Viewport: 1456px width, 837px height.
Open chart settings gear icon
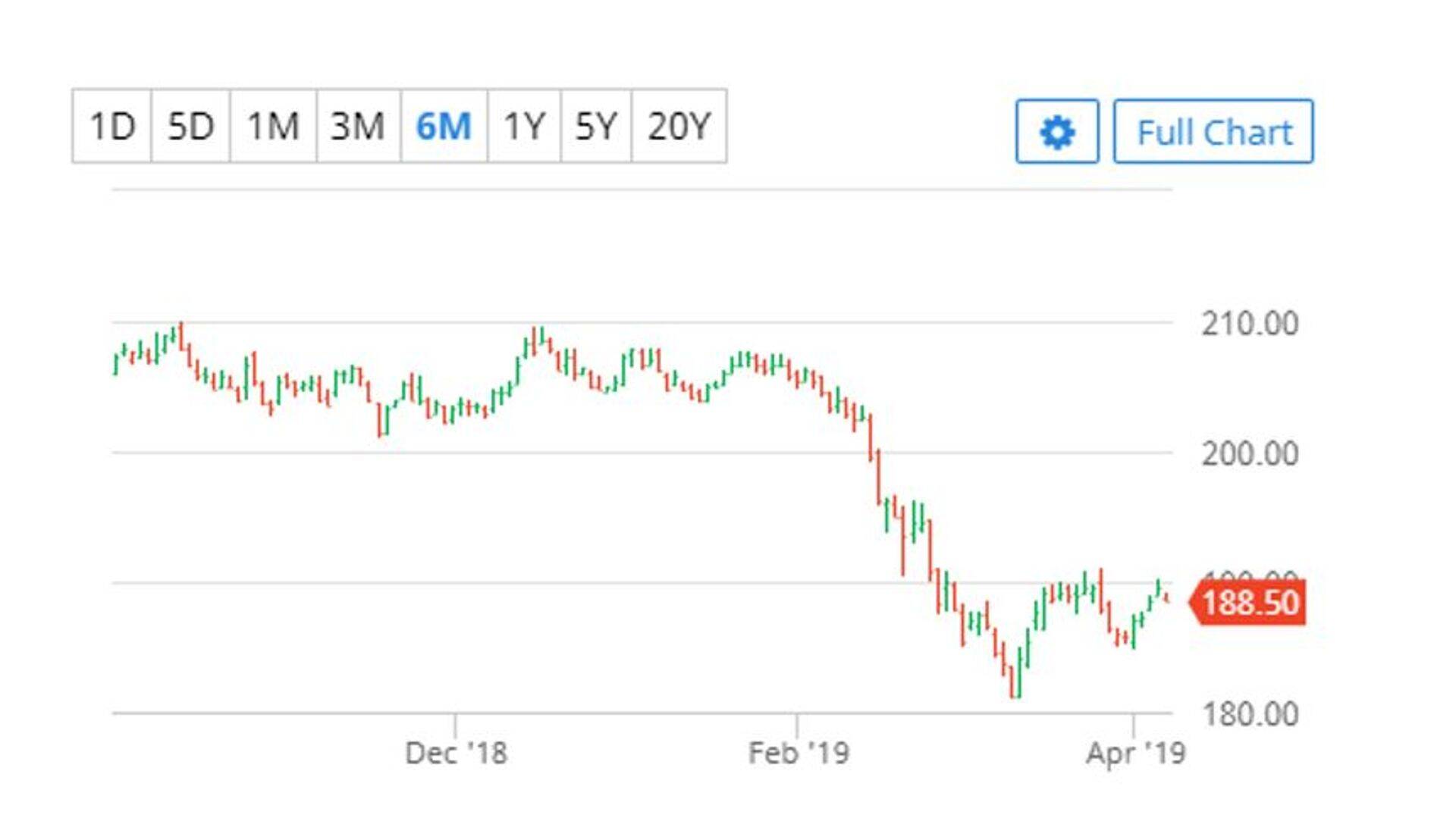coord(1057,132)
